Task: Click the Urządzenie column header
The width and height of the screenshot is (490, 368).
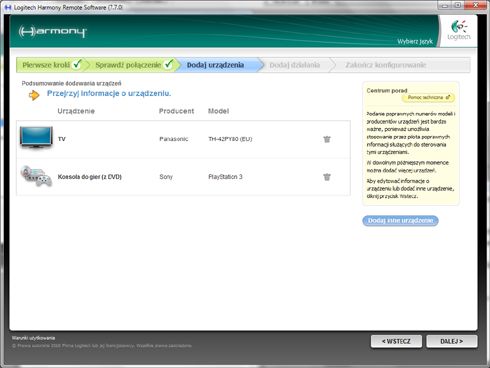Action: click(76, 111)
